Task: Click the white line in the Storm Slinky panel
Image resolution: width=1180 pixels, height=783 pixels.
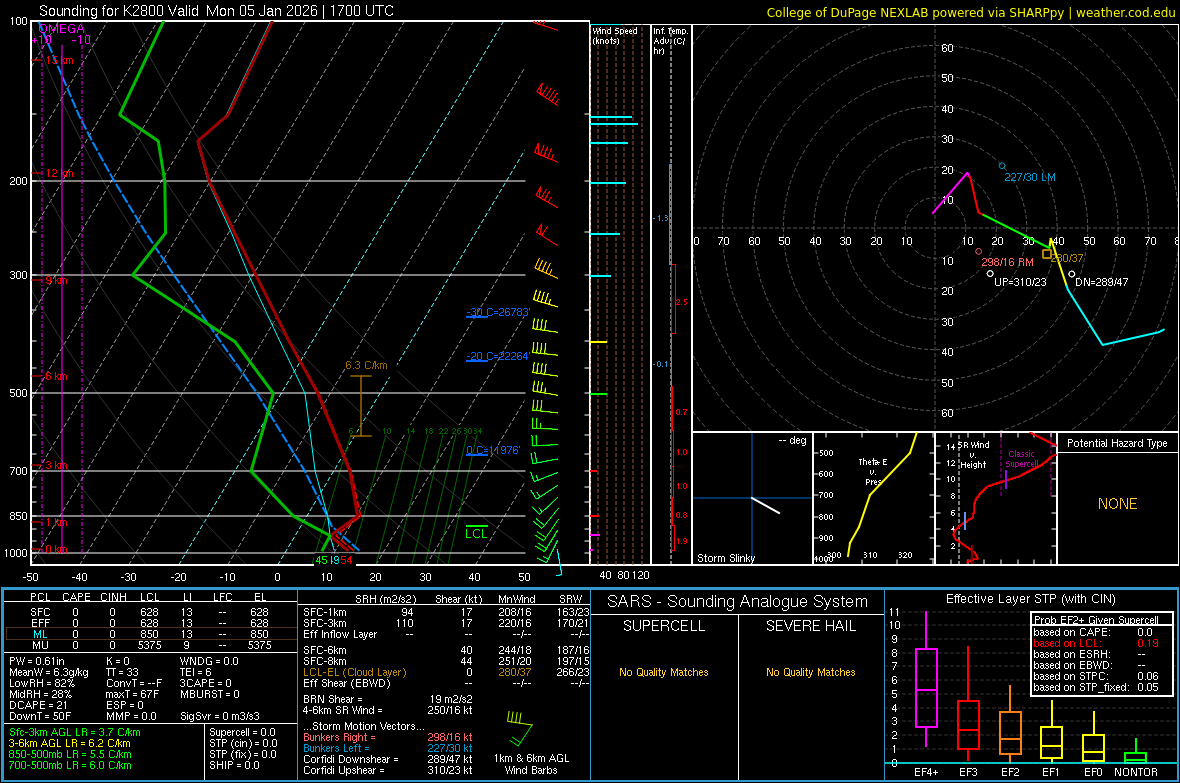Action: pyautogui.click(x=765, y=505)
